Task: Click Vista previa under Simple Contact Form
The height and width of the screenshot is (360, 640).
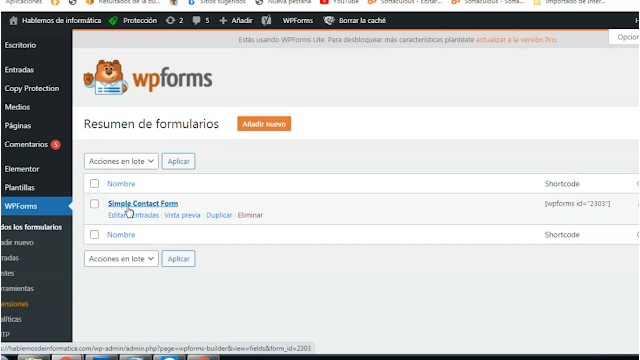Action: pyautogui.click(x=182, y=215)
